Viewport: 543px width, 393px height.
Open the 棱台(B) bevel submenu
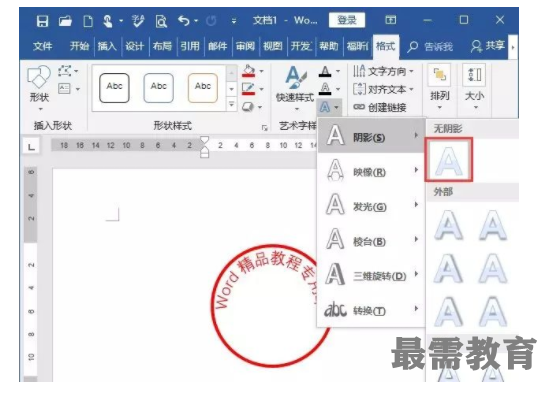click(x=371, y=240)
